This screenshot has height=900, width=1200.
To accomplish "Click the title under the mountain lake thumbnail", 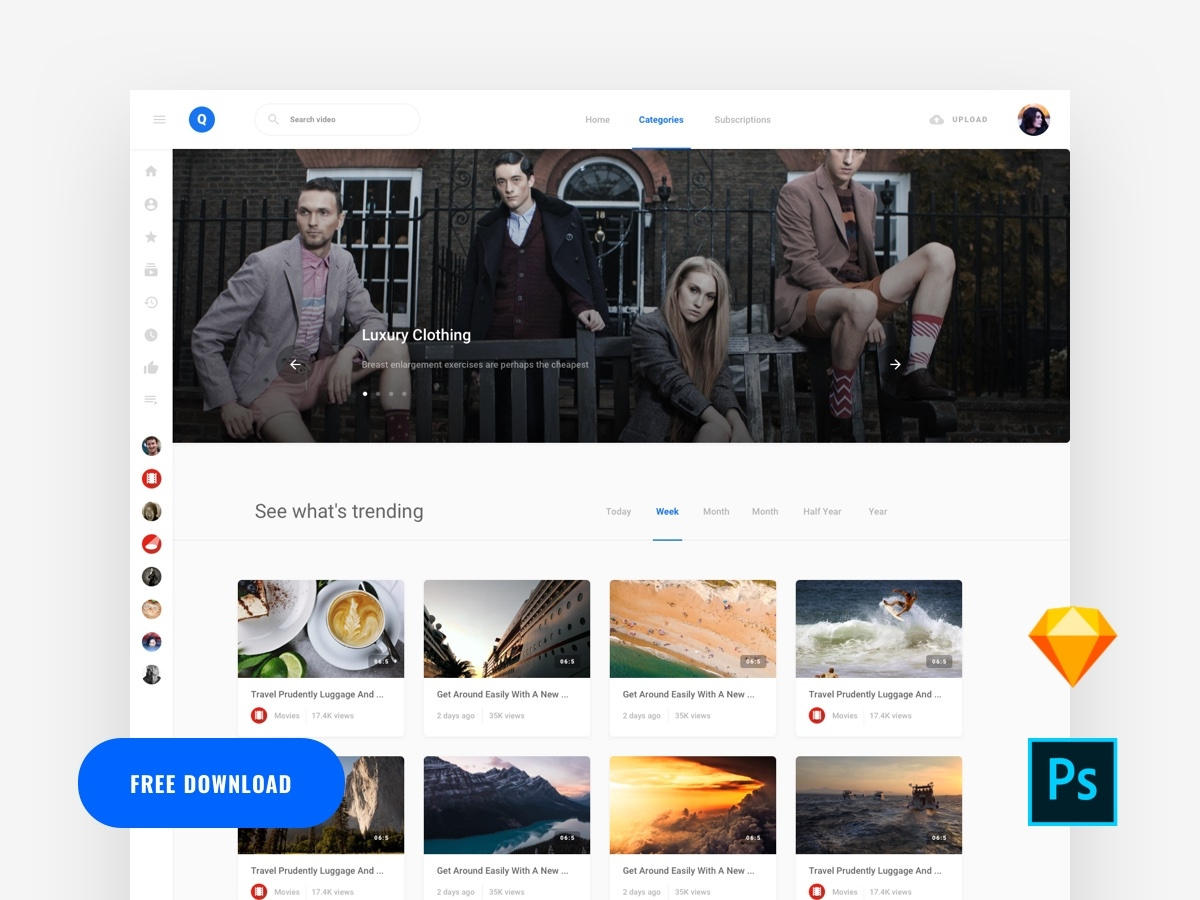I will pyautogui.click(x=503, y=870).
